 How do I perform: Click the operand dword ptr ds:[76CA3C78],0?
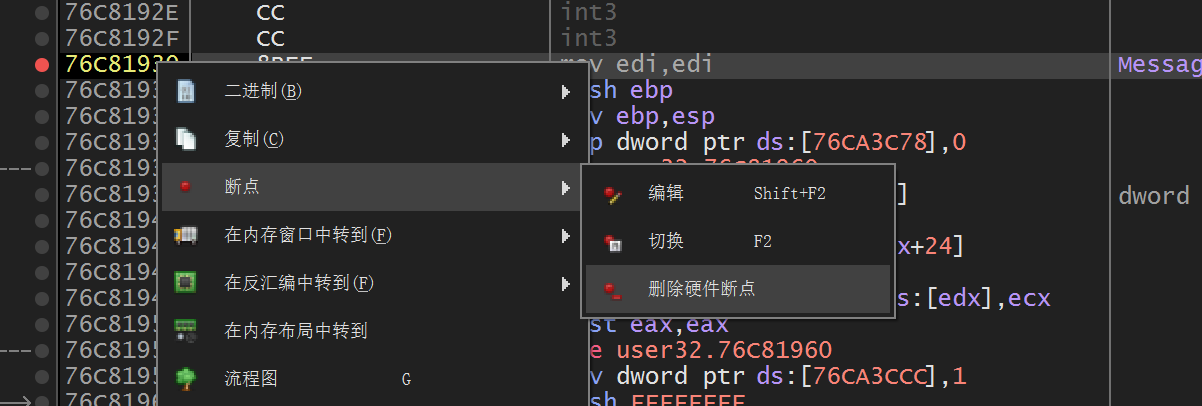pyautogui.click(x=791, y=143)
